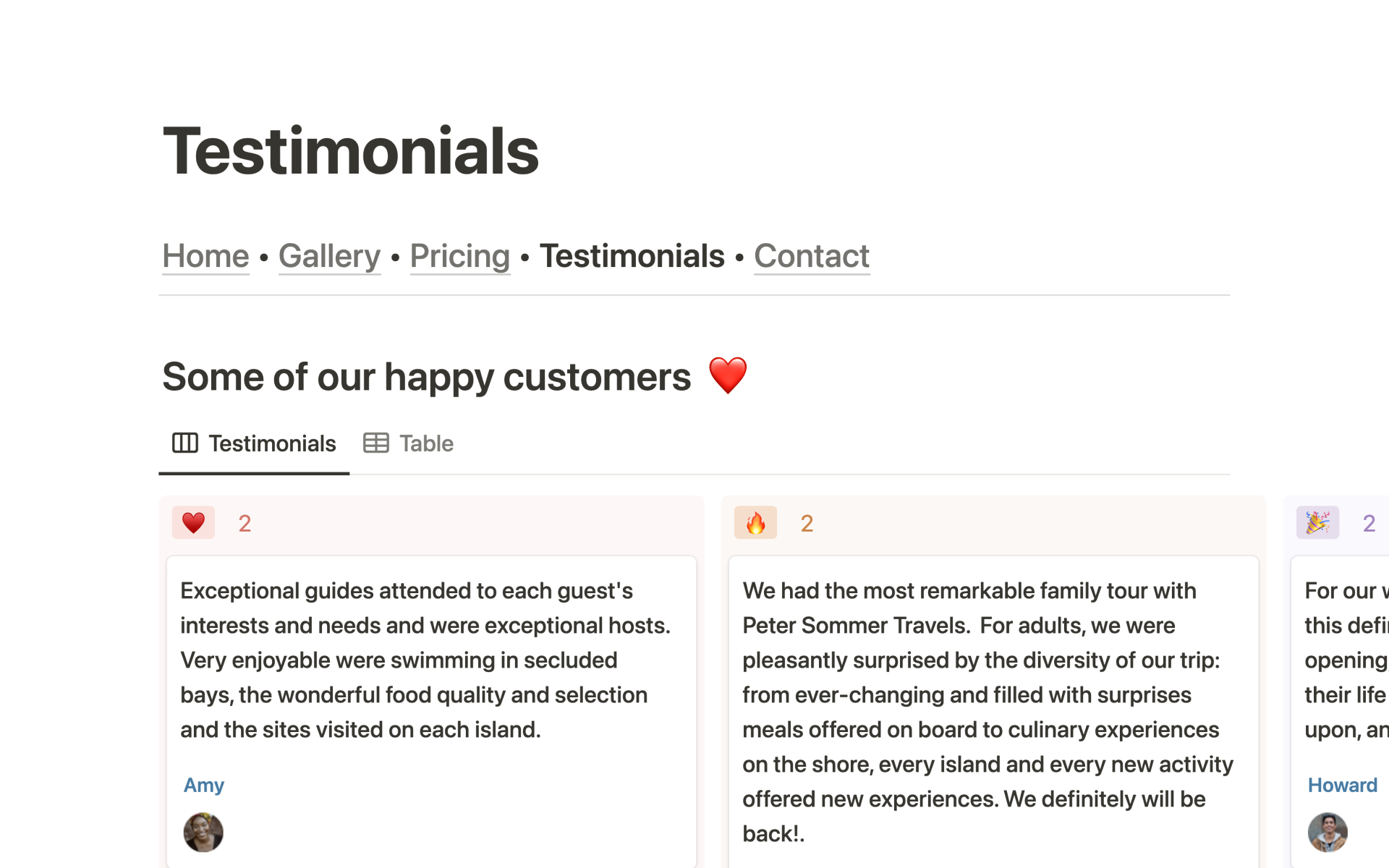Select the Testimonials board view tab
Image resolution: width=1389 pixels, height=868 pixels.
click(x=272, y=443)
